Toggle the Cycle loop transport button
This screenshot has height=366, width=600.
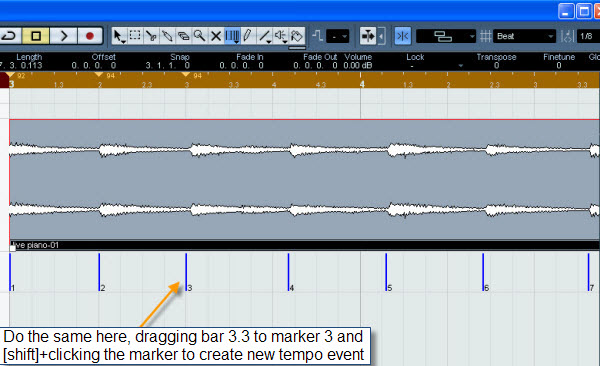10,36
